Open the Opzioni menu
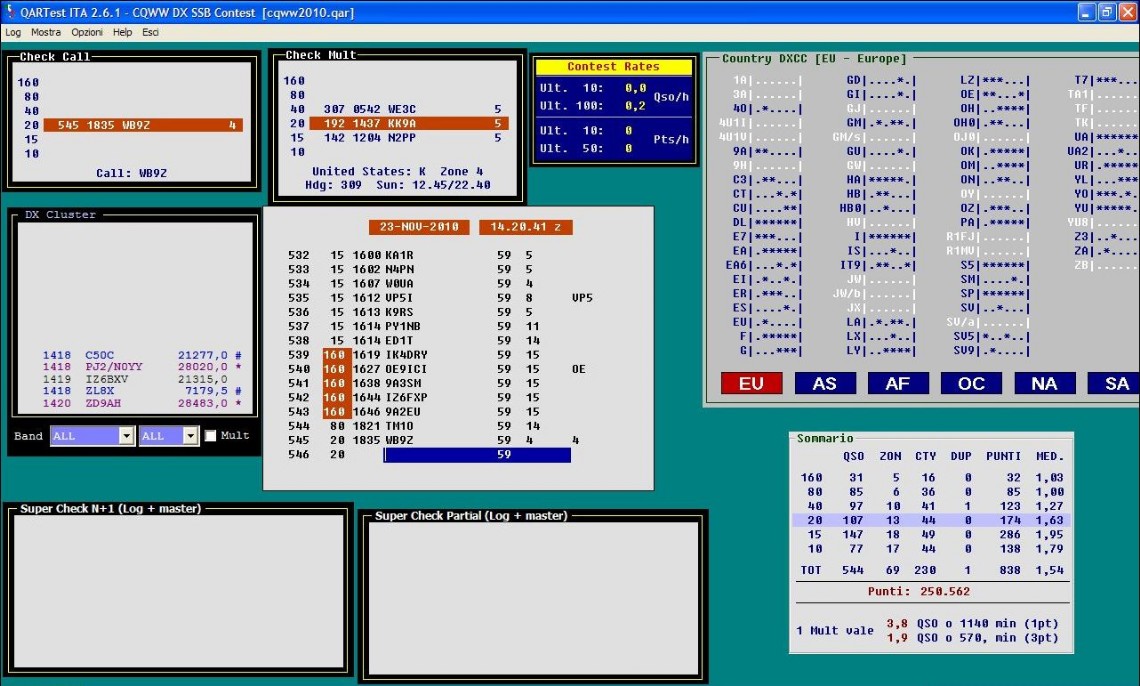 click(x=87, y=32)
